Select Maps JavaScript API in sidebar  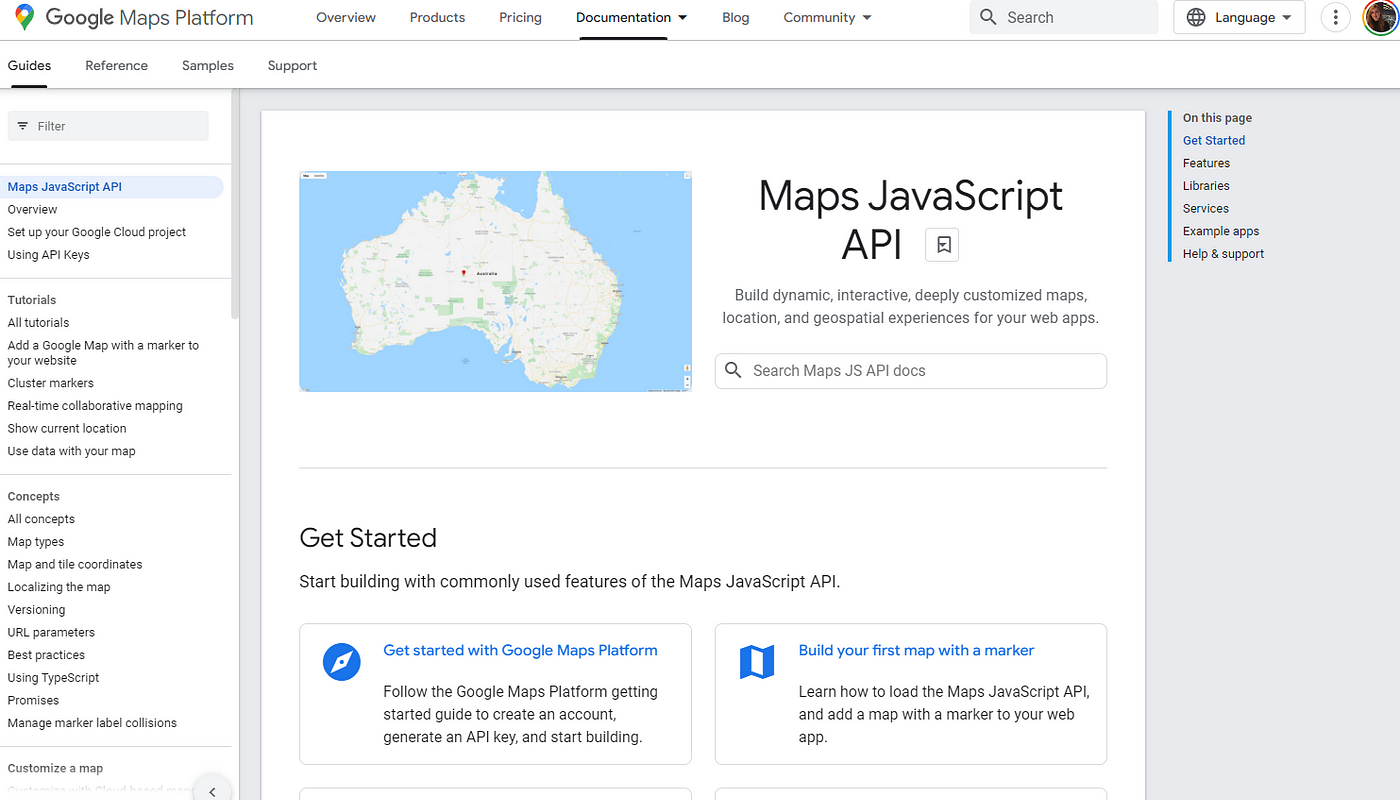[x=112, y=187]
